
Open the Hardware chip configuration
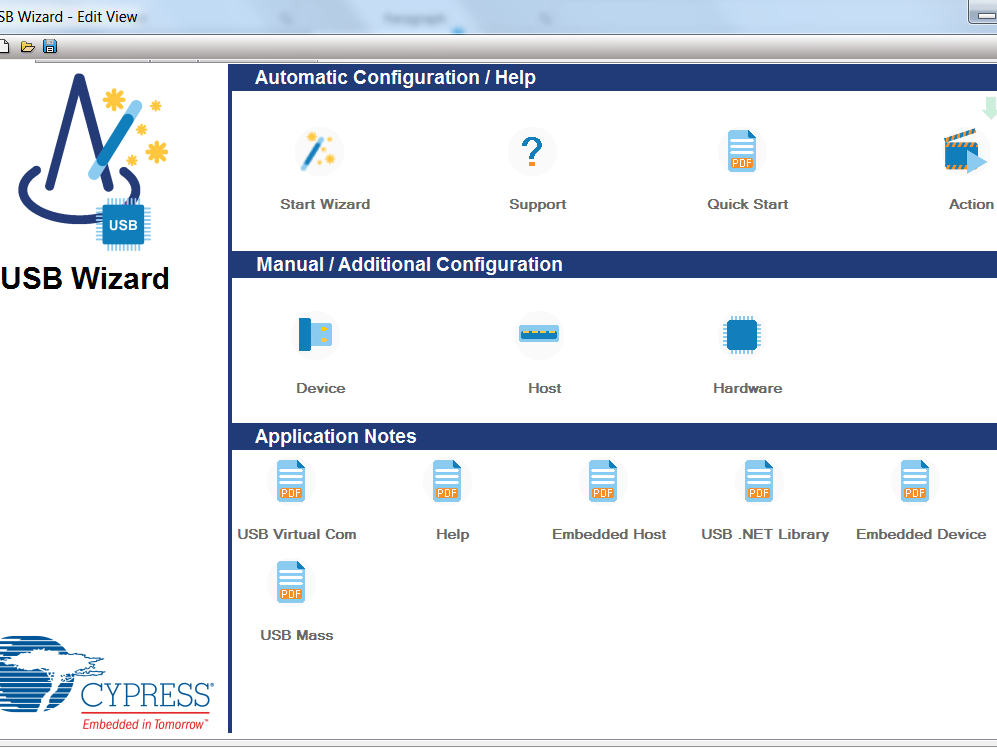point(741,335)
